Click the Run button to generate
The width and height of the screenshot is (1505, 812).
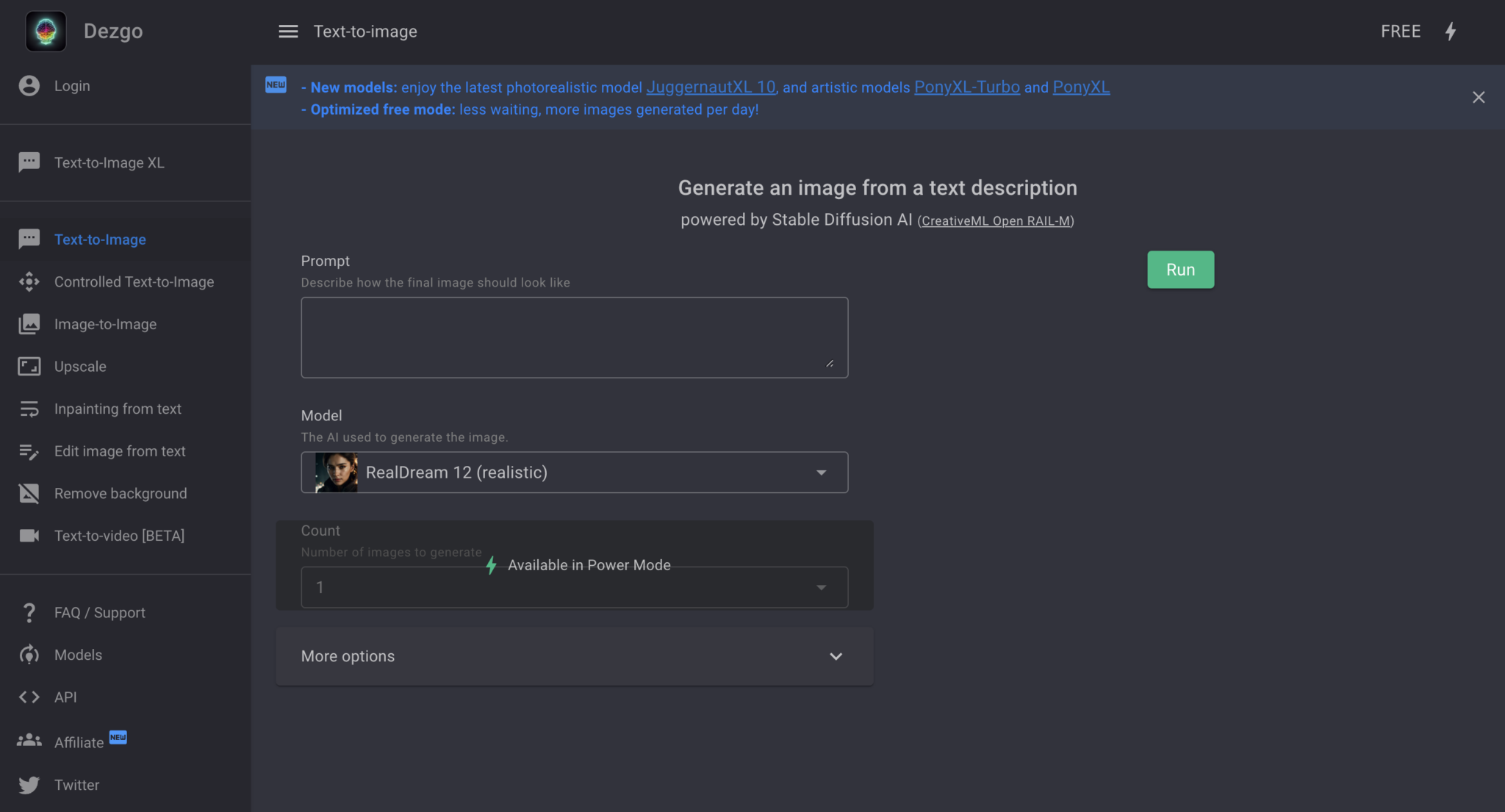(x=1180, y=269)
